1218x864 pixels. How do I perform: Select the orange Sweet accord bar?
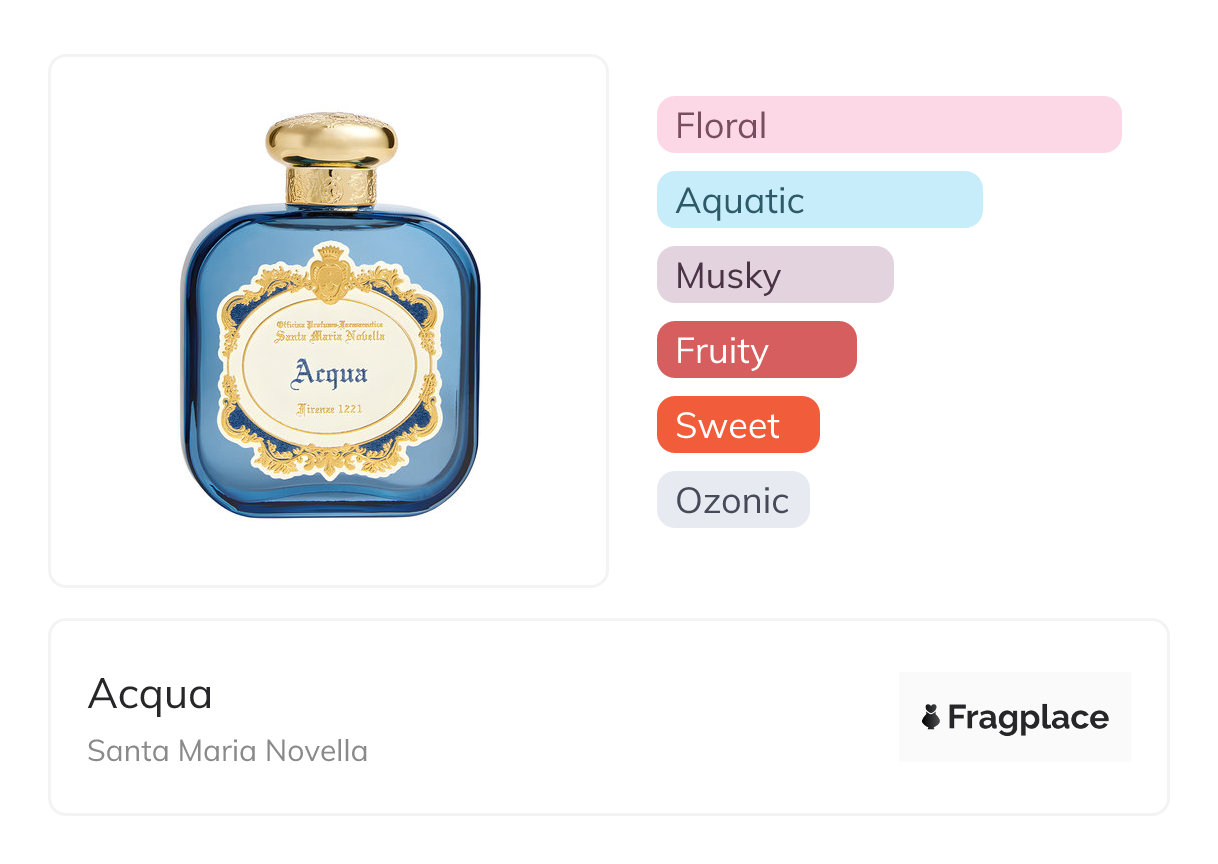pyautogui.click(x=737, y=425)
